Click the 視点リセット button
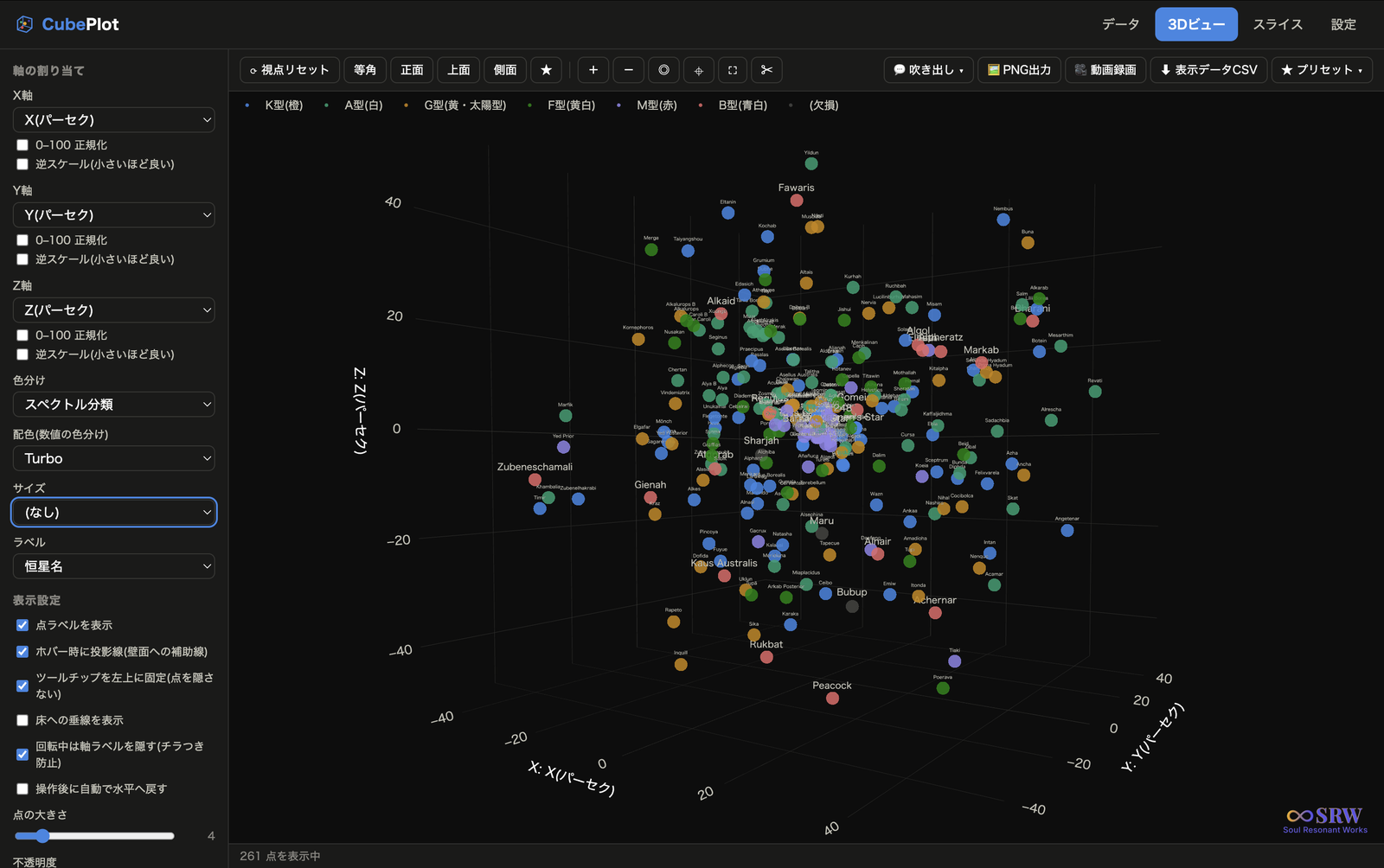1384x868 pixels. (289, 70)
